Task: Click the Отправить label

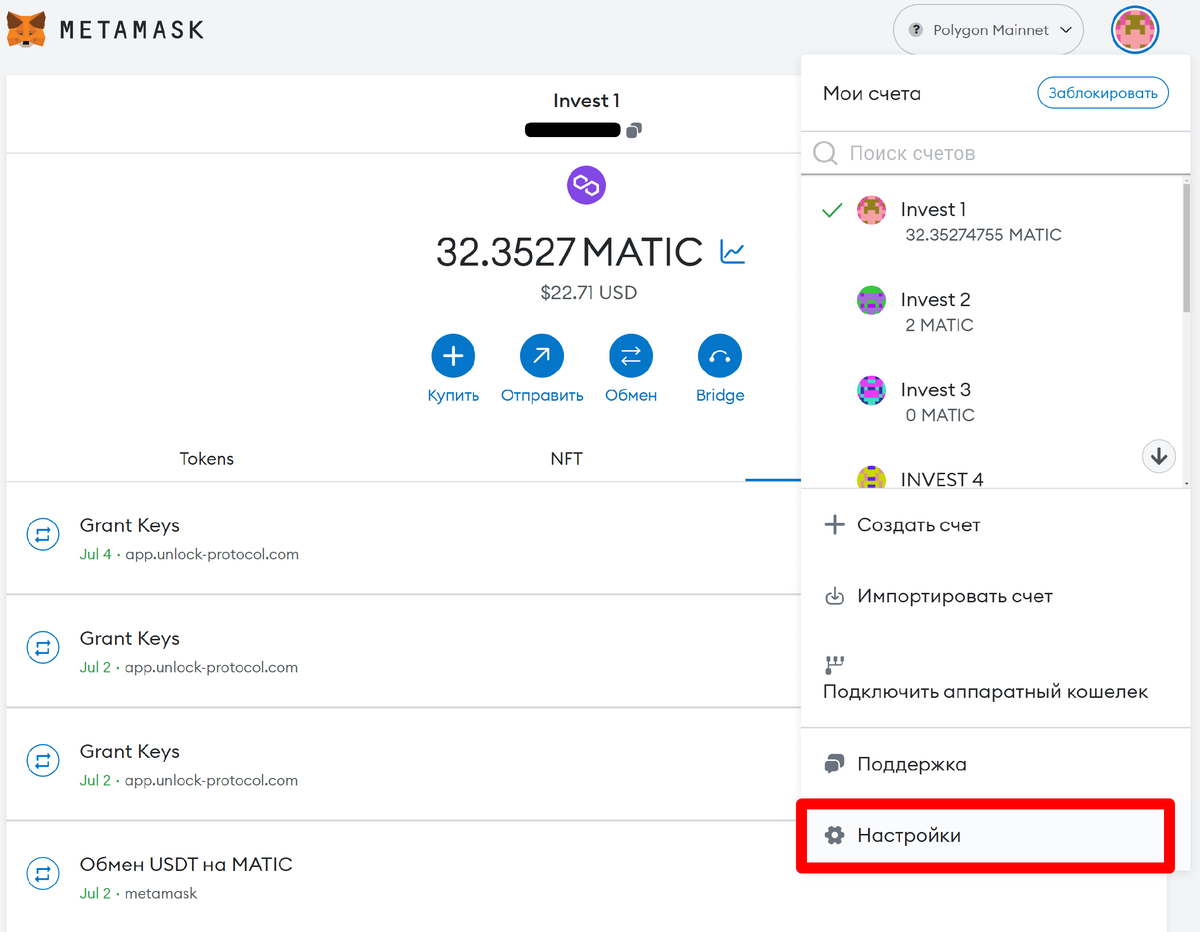Action: pos(542,395)
